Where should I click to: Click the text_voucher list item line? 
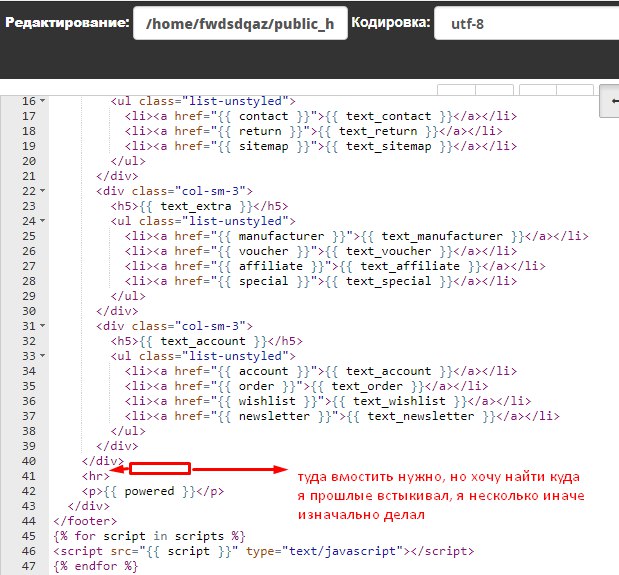321,251
